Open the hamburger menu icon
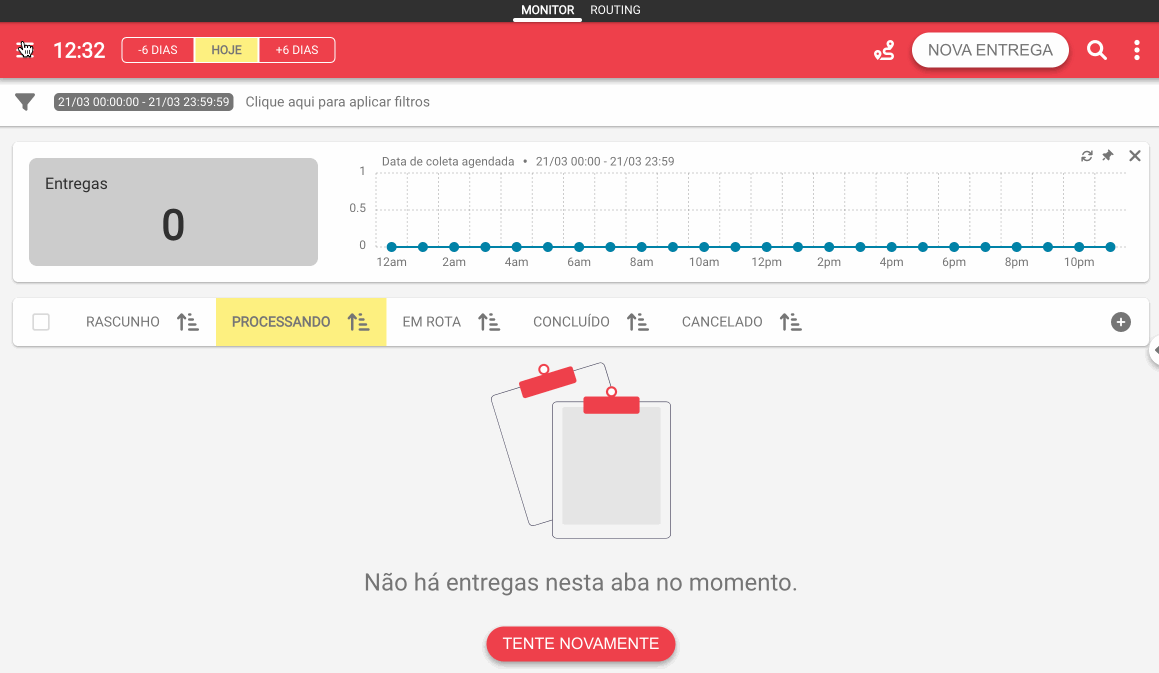Screen dimensions: 1159x673 (x=25, y=50)
